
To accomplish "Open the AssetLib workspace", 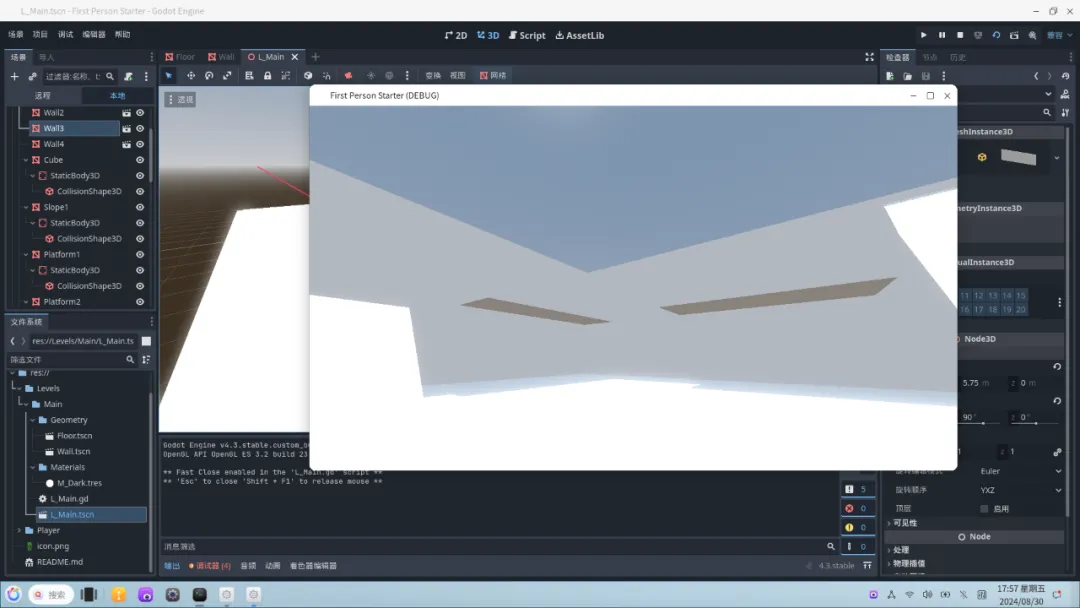I will pyautogui.click(x=579, y=35).
